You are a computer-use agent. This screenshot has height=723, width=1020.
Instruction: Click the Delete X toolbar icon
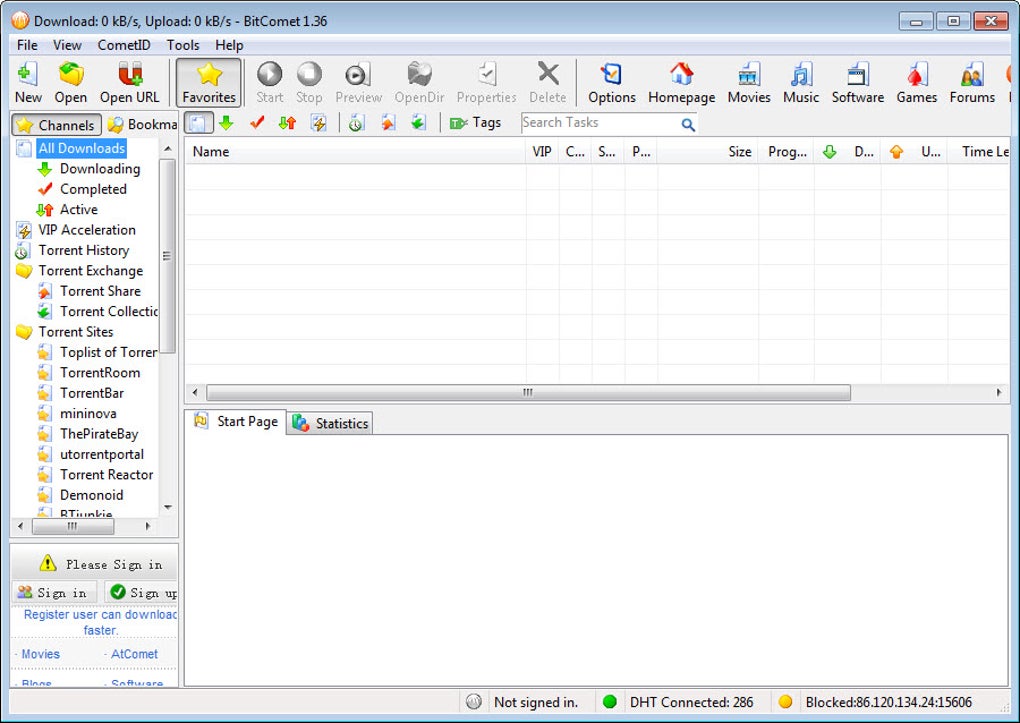[x=548, y=83]
